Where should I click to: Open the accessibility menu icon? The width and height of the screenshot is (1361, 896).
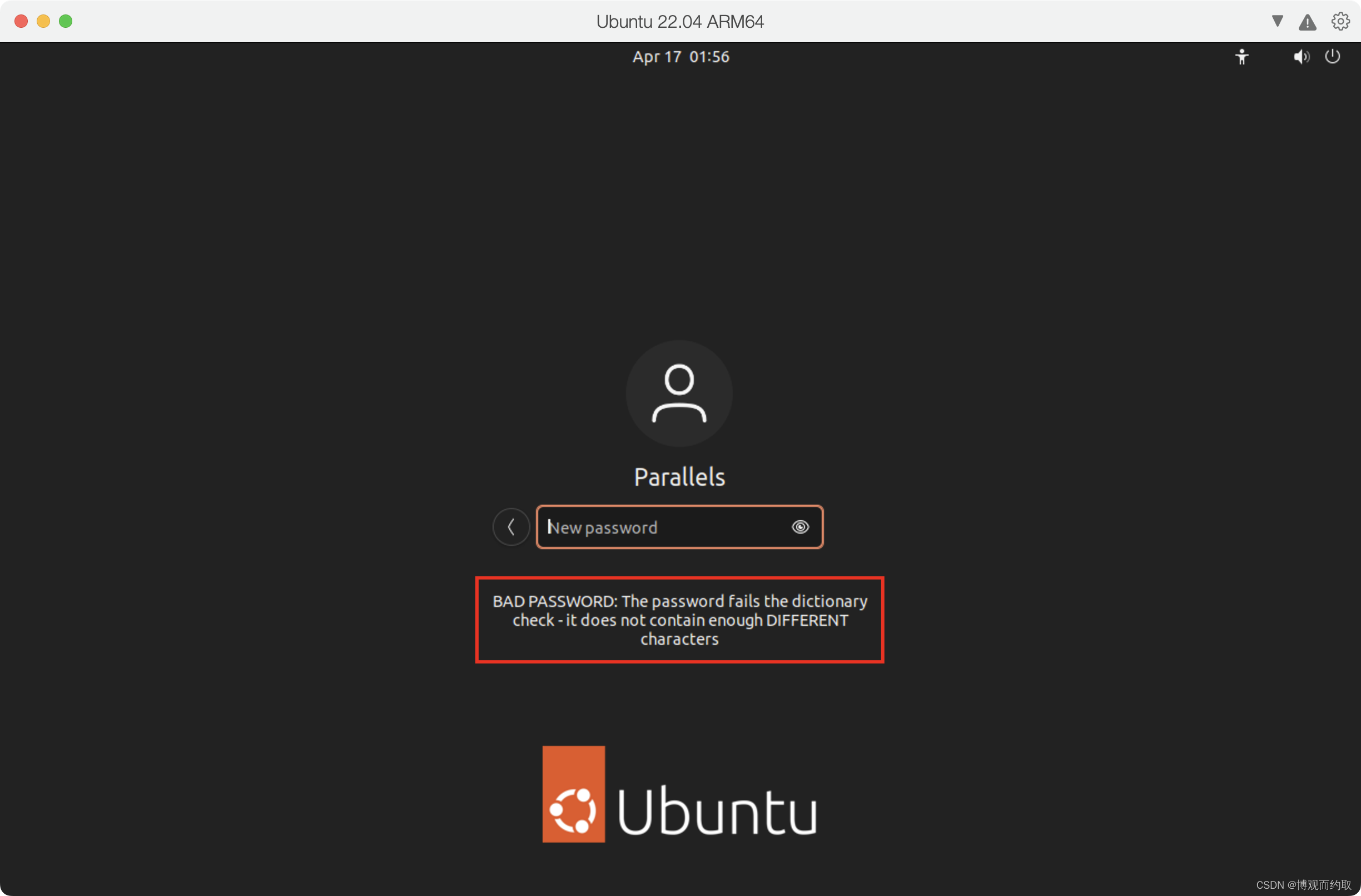click(x=1241, y=57)
